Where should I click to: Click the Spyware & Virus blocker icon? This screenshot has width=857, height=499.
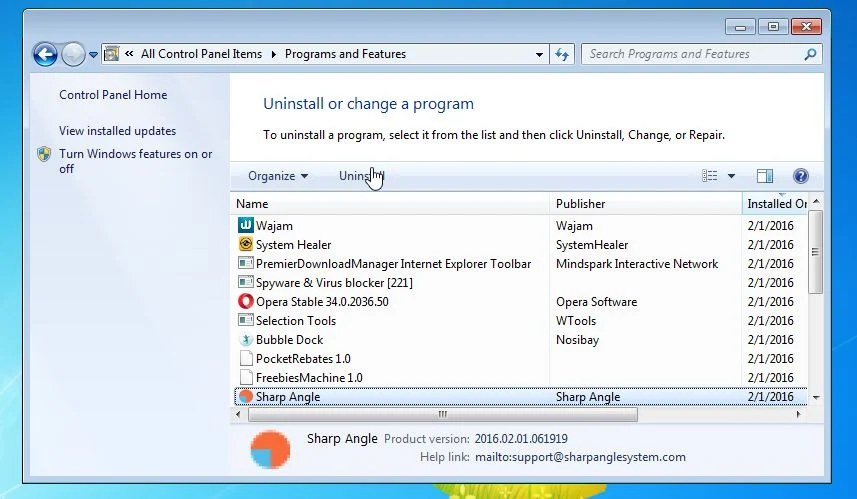click(x=246, y=282)
